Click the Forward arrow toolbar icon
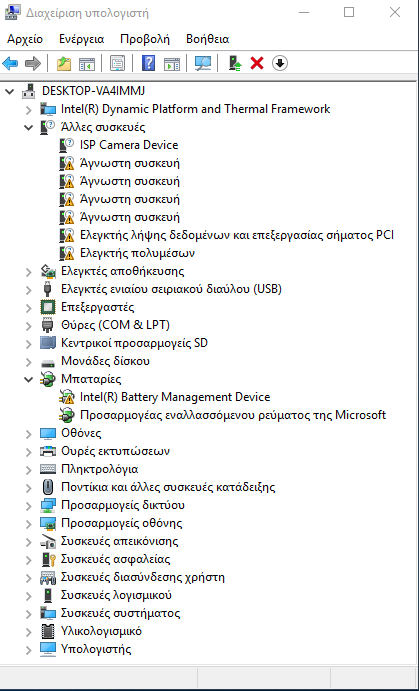The image size is (419, 691). point(33,63)
